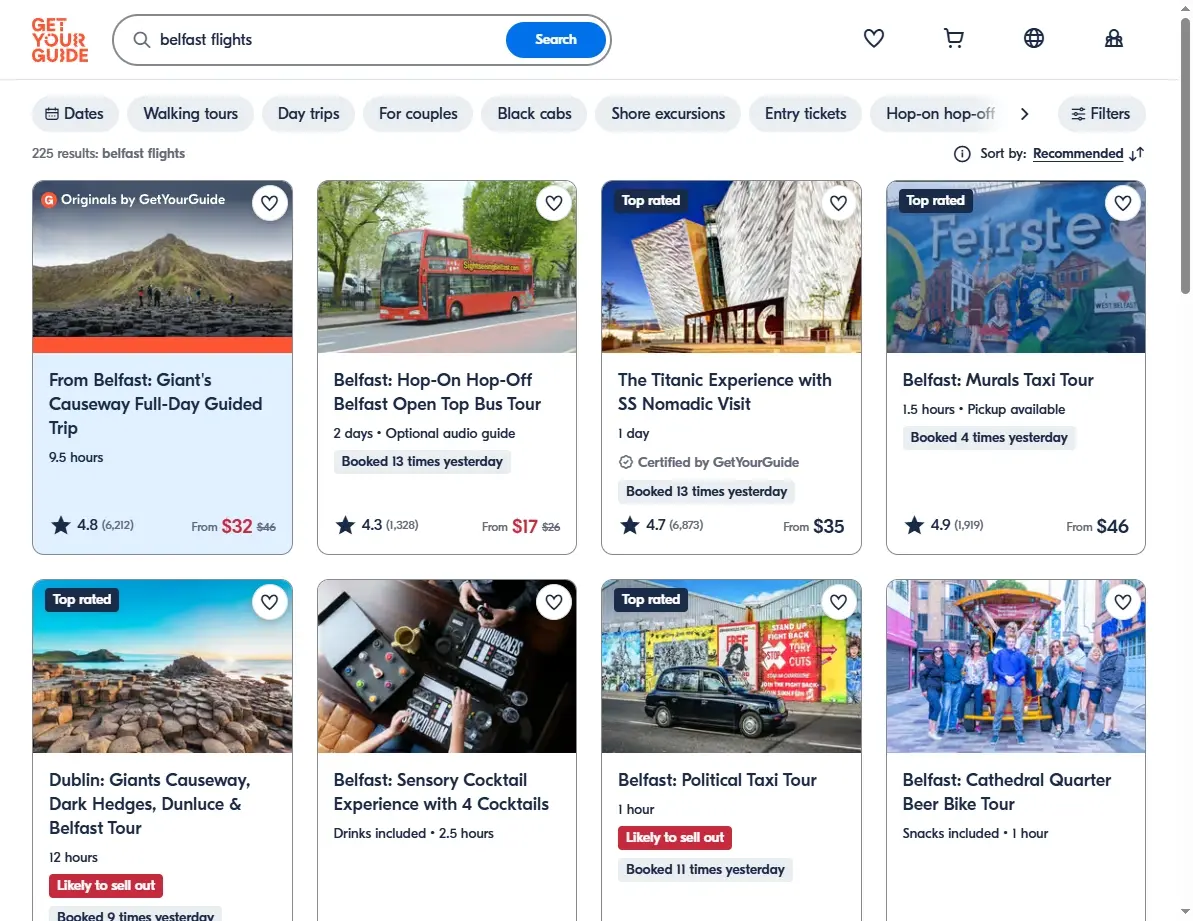Open From Belfast: Giant's Causeway trip title

coord(155,404)
